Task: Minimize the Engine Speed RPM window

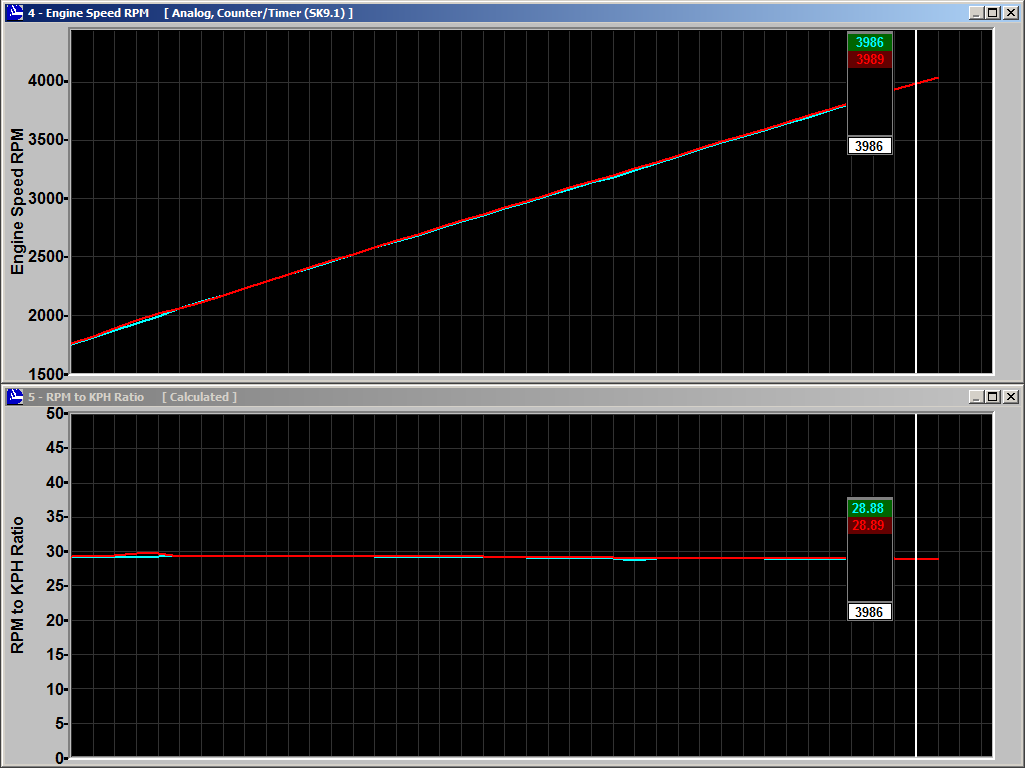Action: [x=976, y=13]
